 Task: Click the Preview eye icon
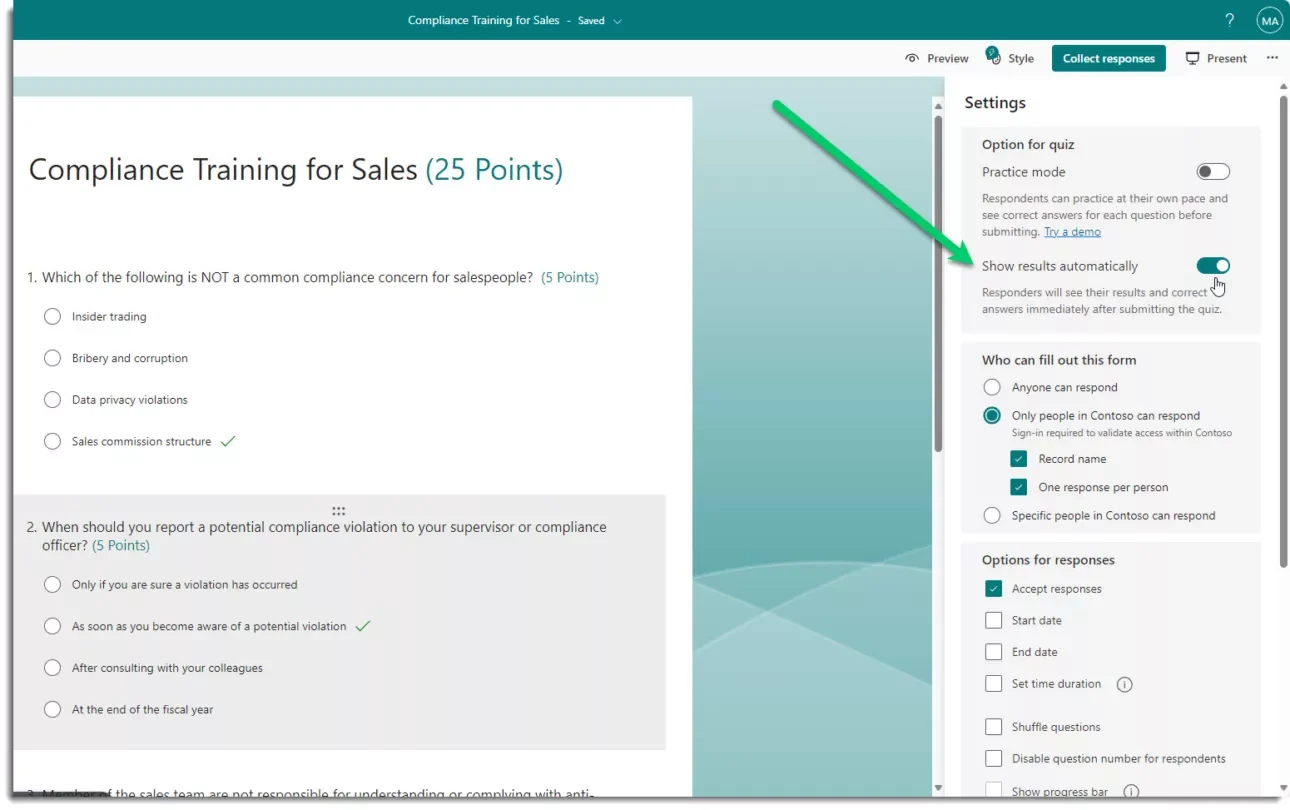[913, 58]
